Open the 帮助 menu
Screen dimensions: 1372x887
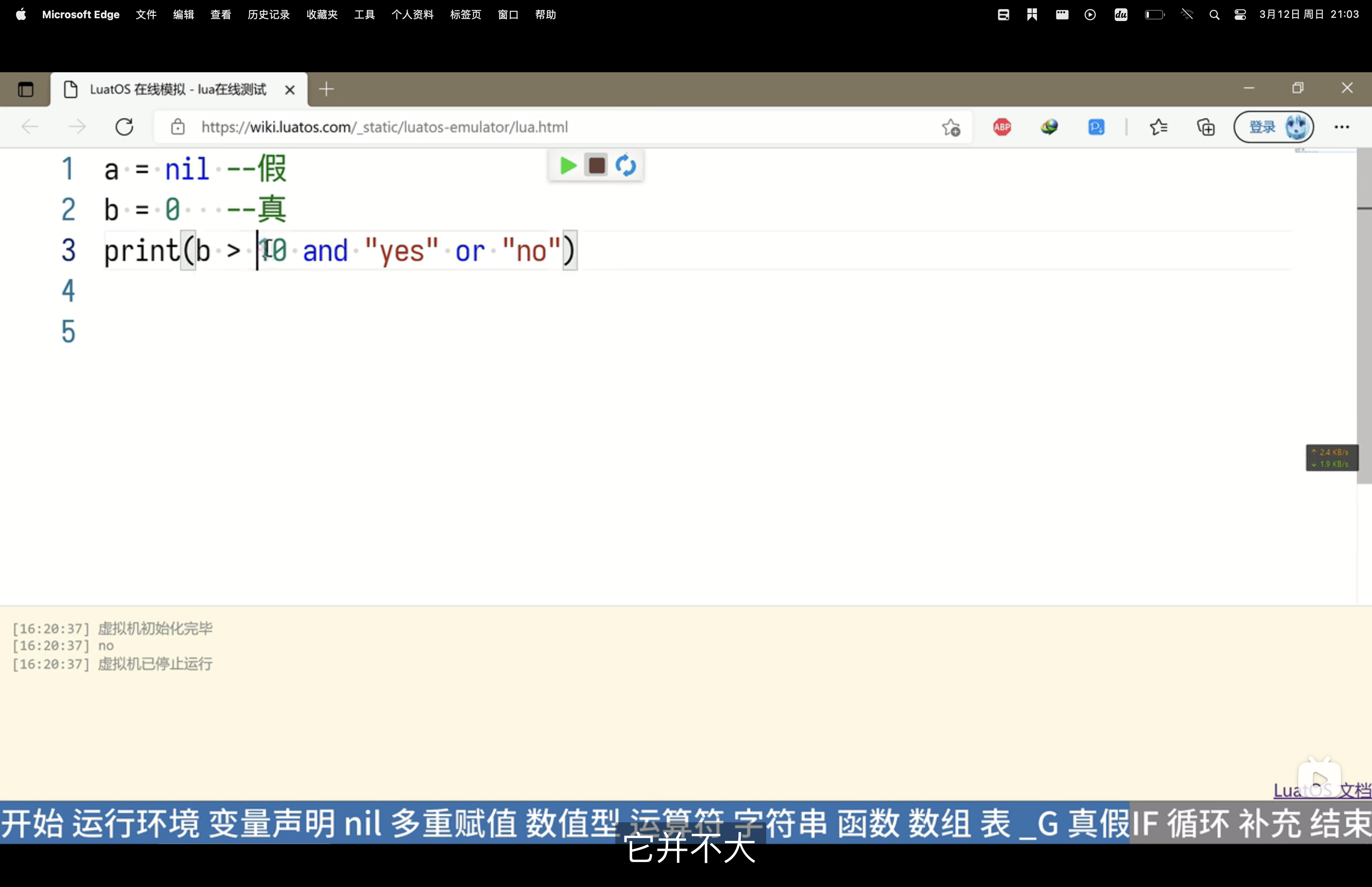coord(545,14)
